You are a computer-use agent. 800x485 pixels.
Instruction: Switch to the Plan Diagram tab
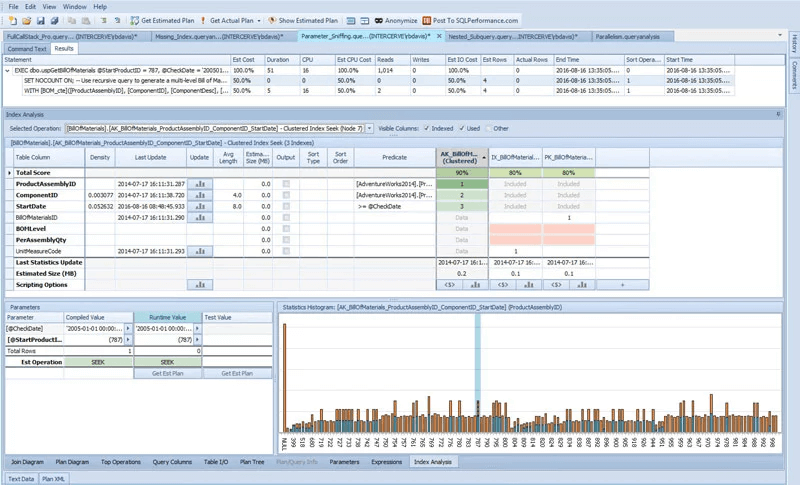[x=72, y=462]
